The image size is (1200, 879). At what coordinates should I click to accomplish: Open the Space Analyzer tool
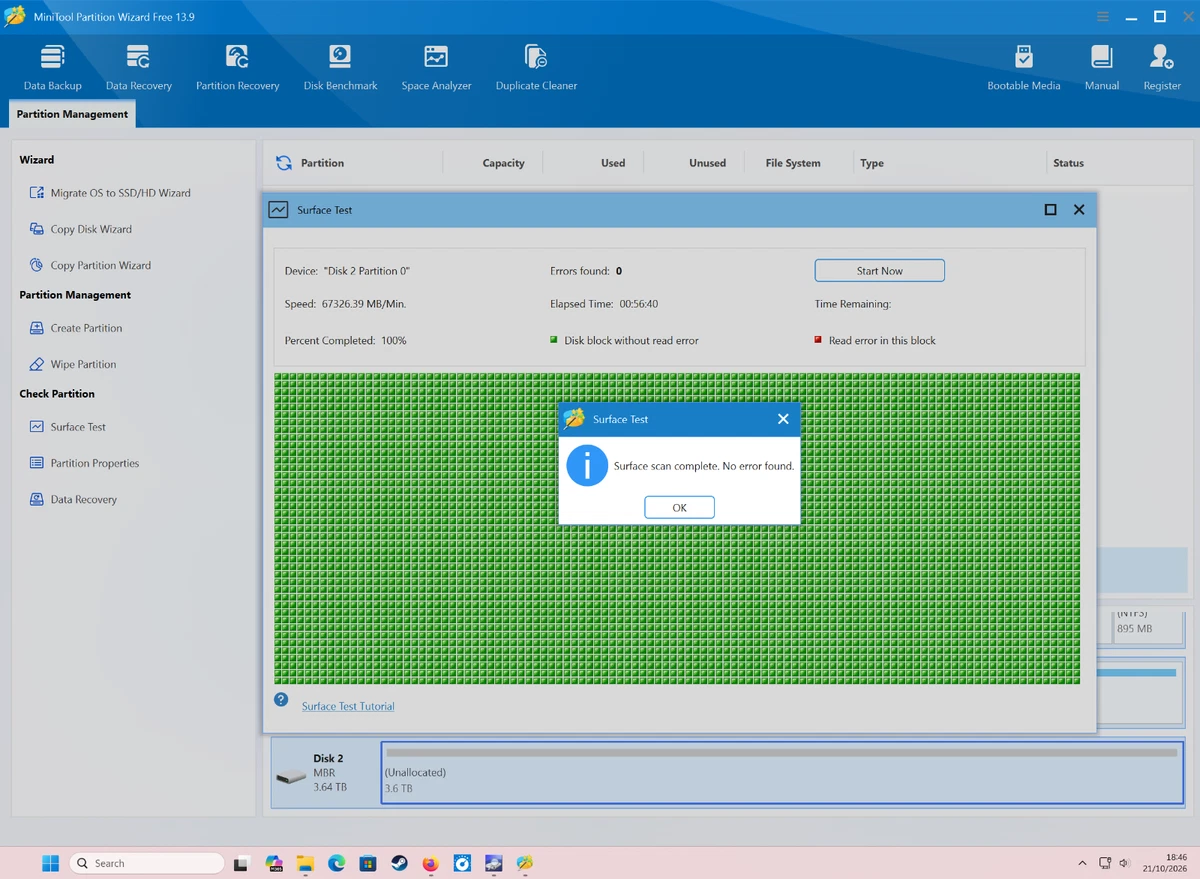coord(436,68)
